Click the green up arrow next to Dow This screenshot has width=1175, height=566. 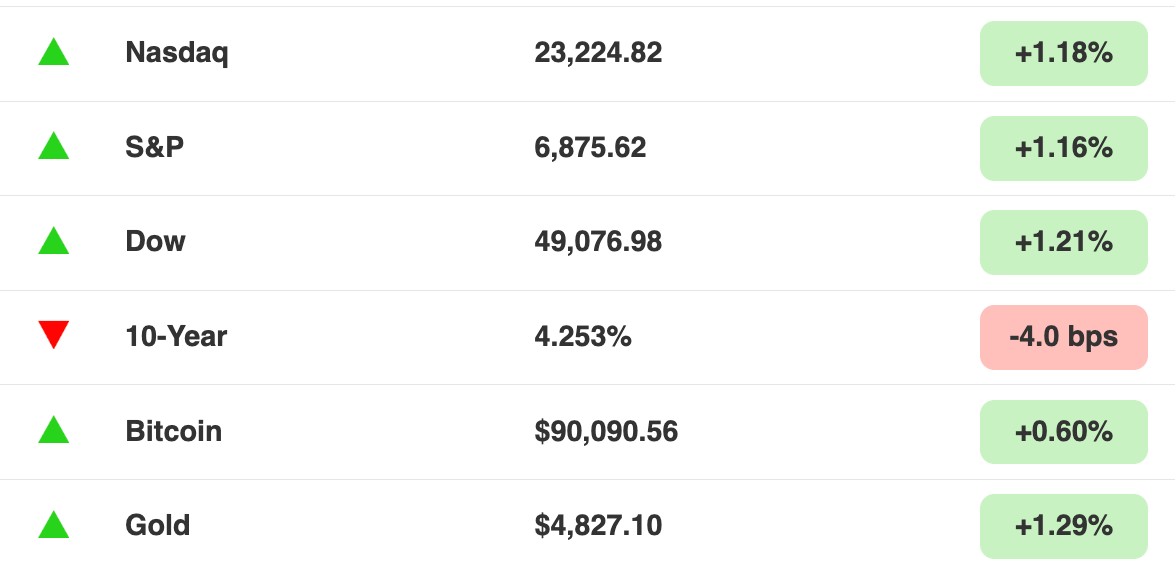point(54,241)
